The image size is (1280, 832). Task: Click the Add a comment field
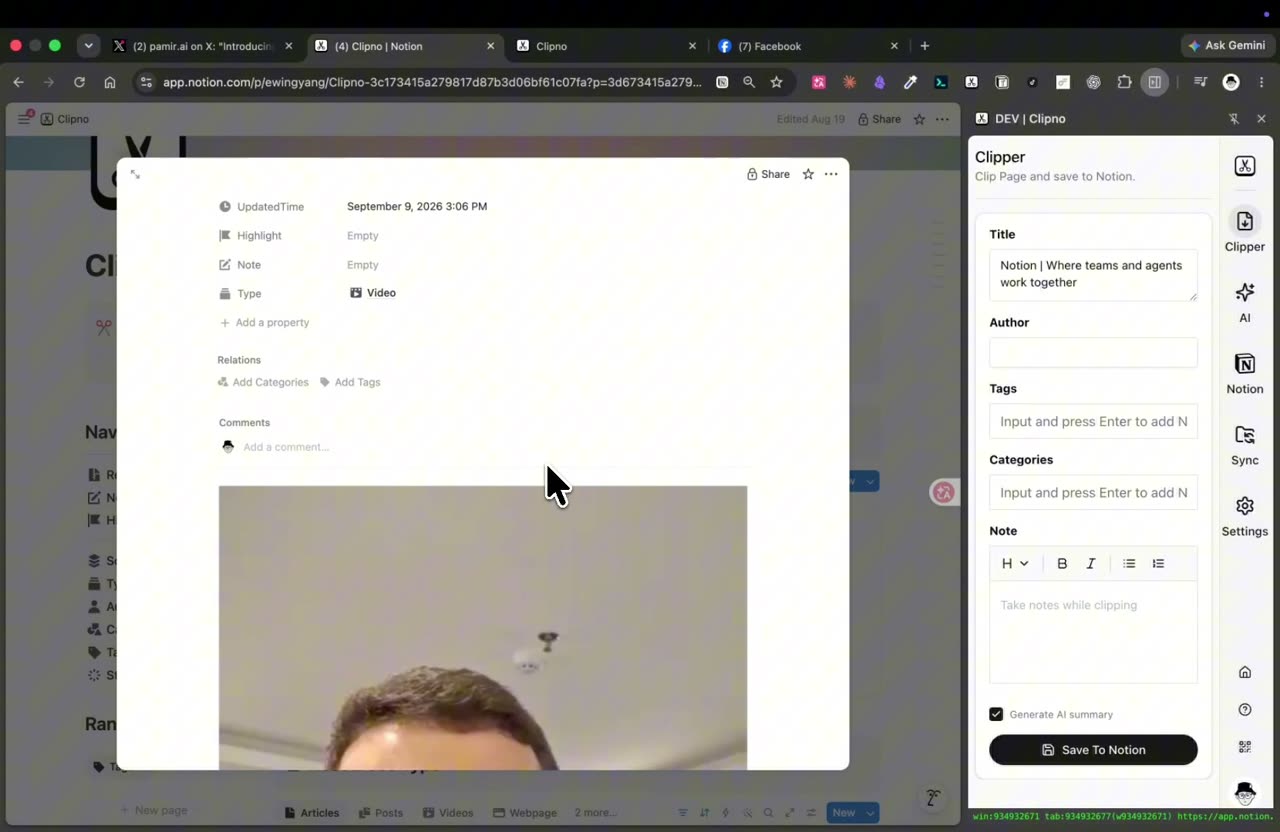click(286, 447)
